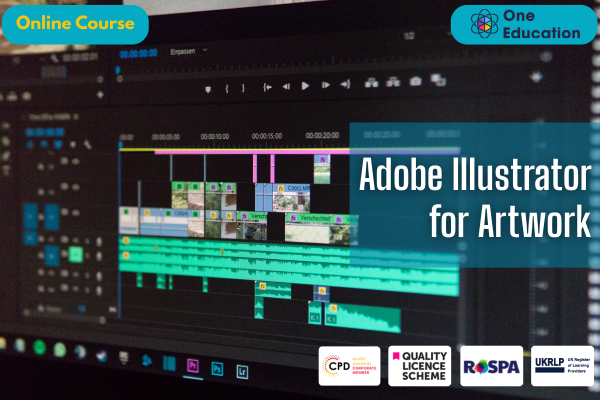The width and height of the screenshot is (600, 400).
Task: Click the Go to In point icon
Action: [x=264, y=86]
